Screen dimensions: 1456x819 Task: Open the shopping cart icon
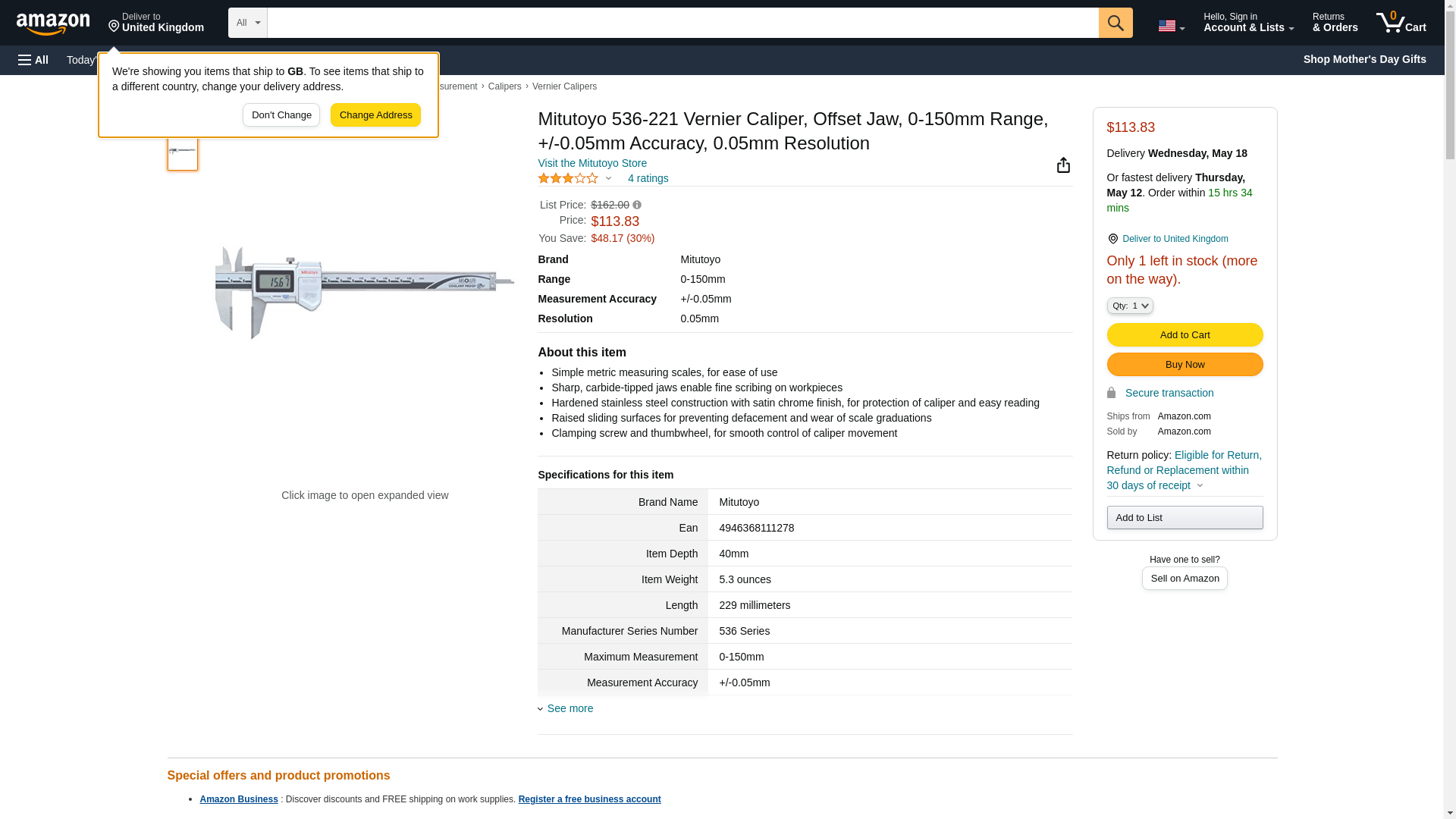(1401, 23)
